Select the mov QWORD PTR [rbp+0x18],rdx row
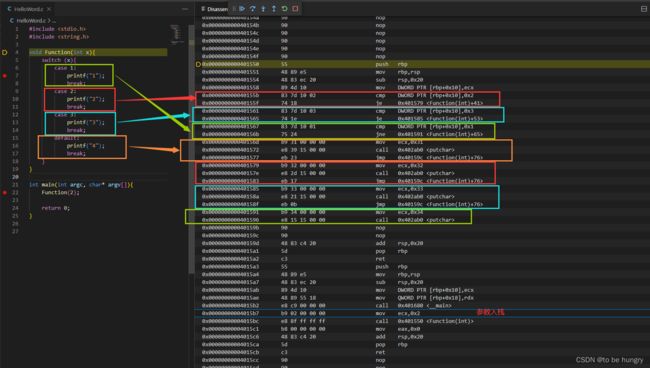This screenshot has height=368, width=650. pyautogui.click(x=422, y=298)
